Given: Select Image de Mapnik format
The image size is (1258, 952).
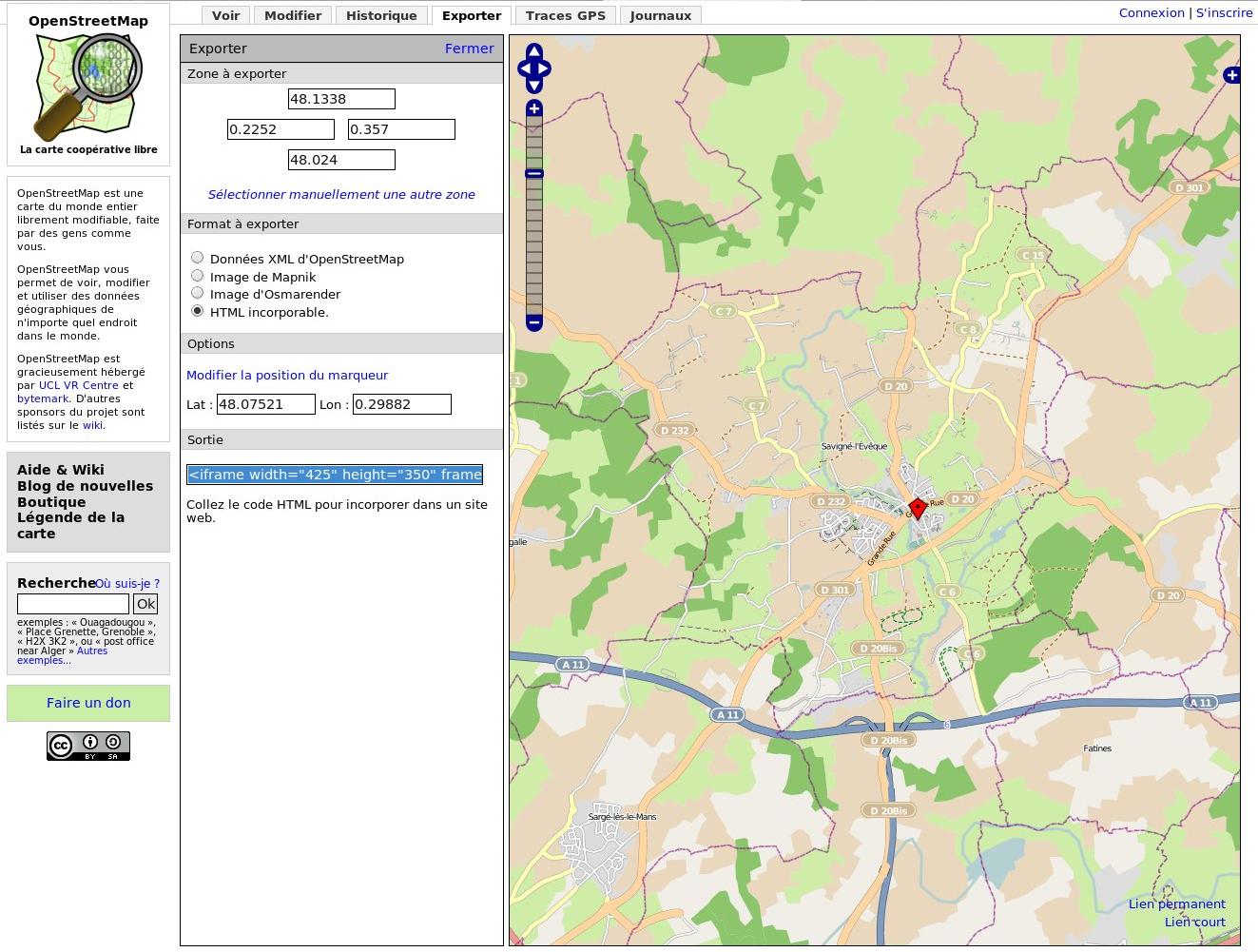Looking at the screenshot, I should (x=198, y=276).
